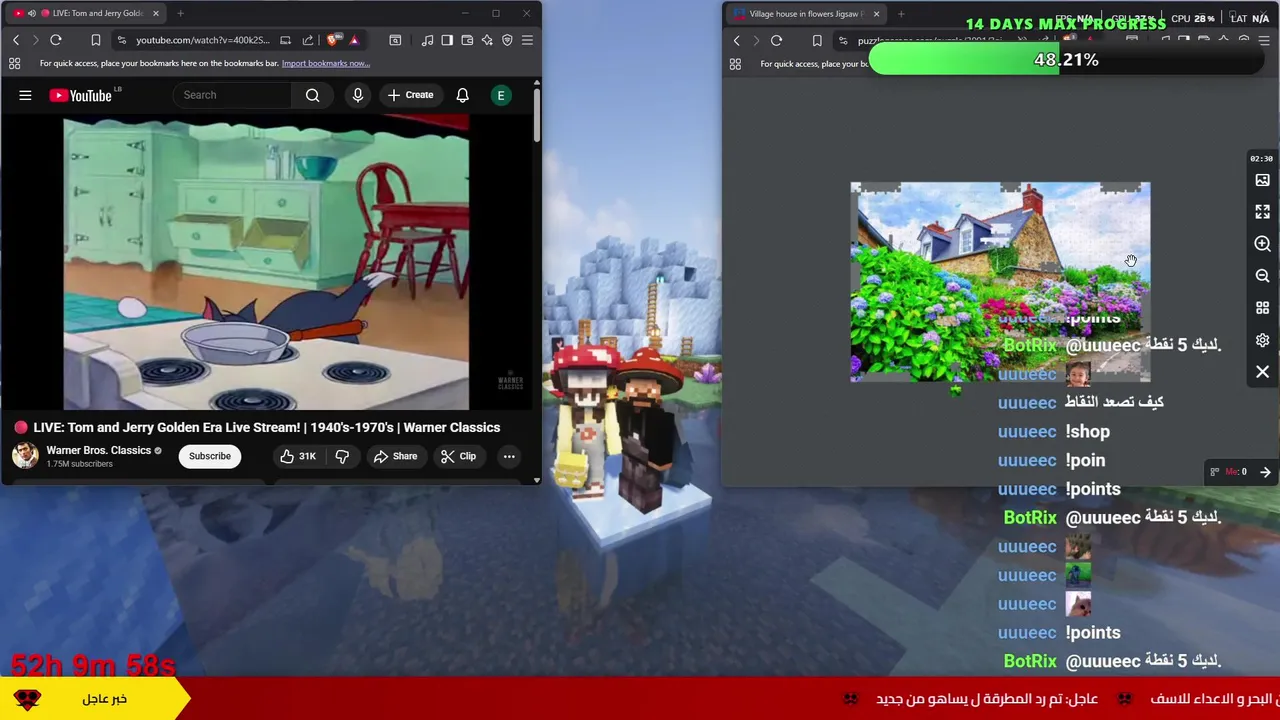This screenshot has width=1280, height=720.
Task: Click the YouTube address bar URL
Action: (x=203, y=40)
